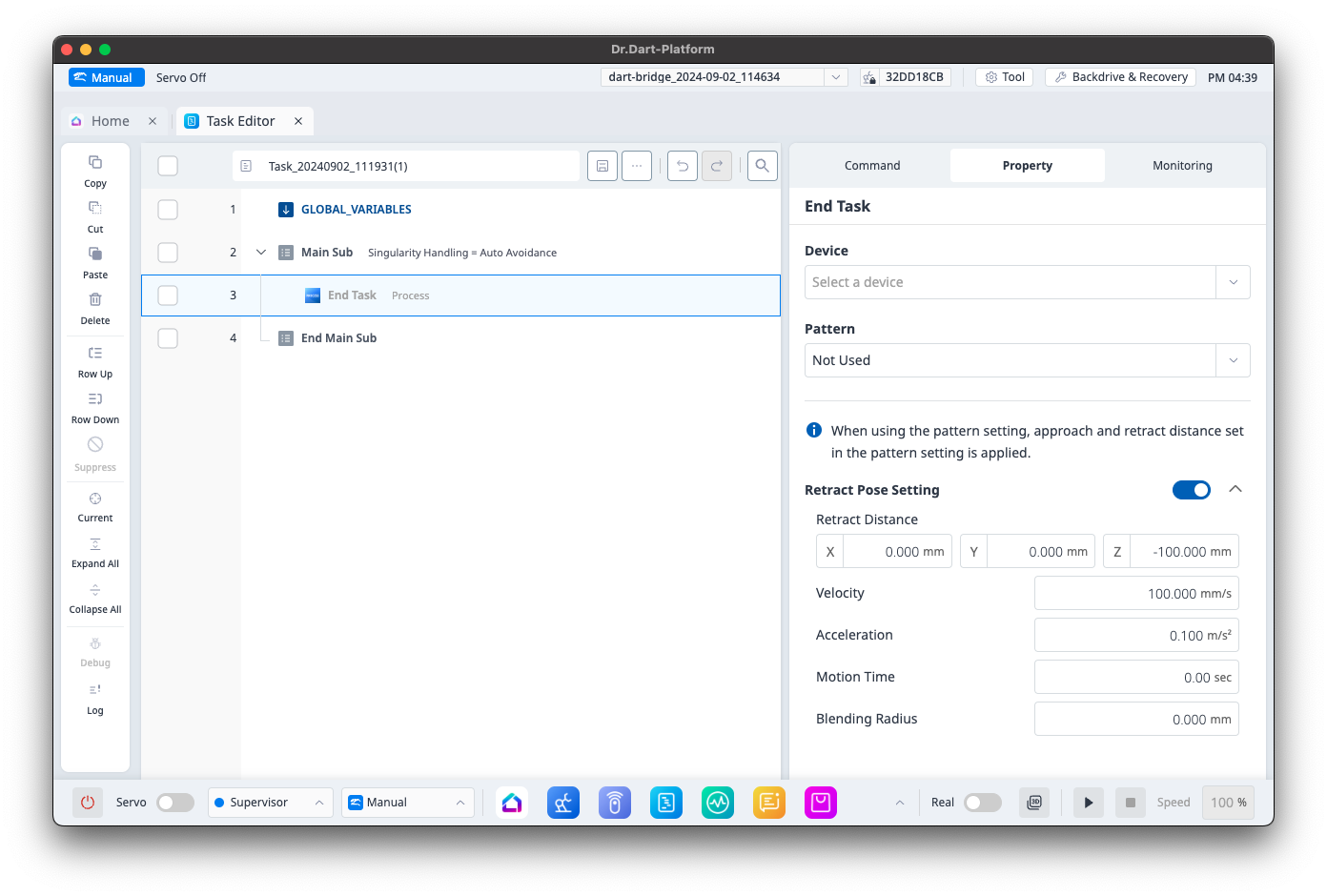The height and width of the screenshot is (896, 1327).
Task: Click the Expand All icon
Action: [95, 544]
